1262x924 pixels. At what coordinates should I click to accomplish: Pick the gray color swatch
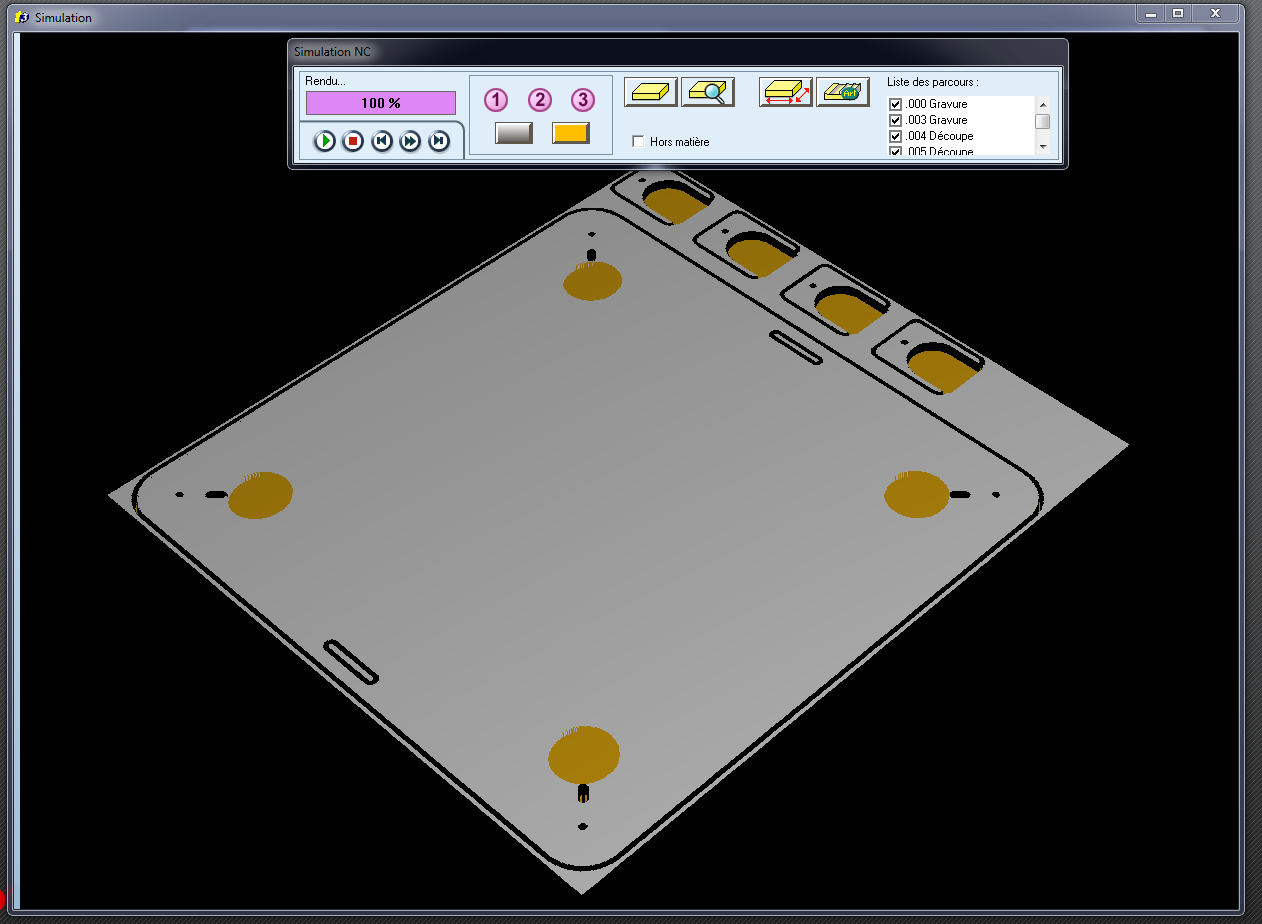514,133
